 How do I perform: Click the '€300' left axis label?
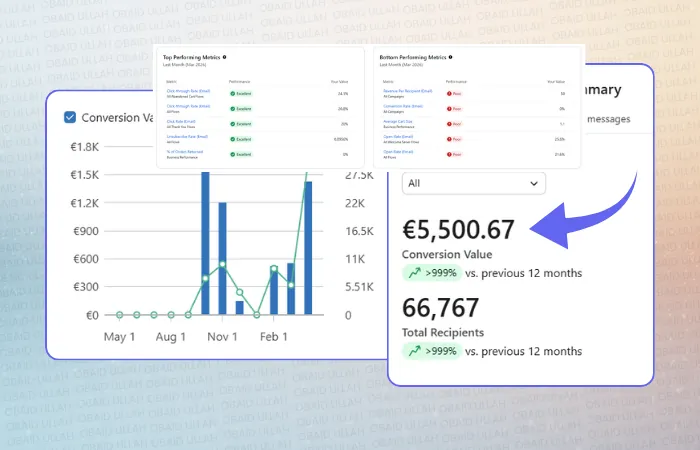86,287
